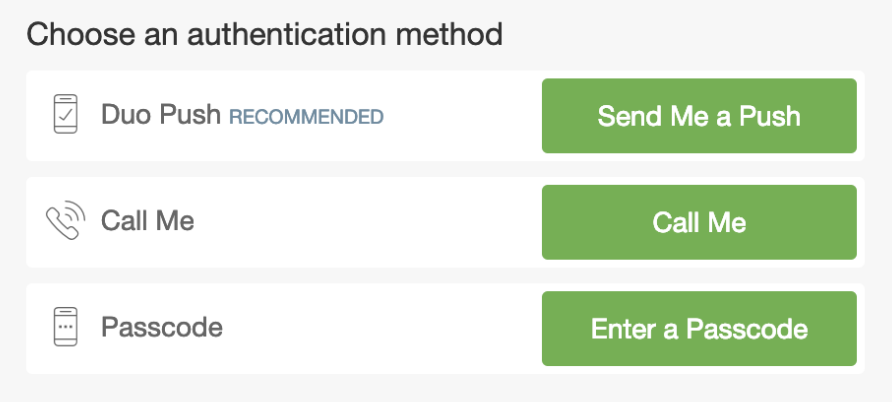
Task: Request a Duo push notification
Action: click(699, 116)
